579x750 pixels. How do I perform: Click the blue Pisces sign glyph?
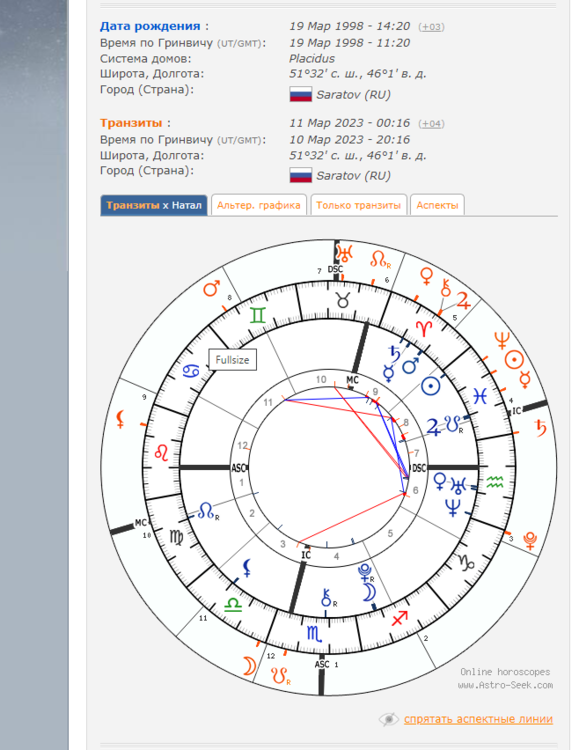[479, 397]
